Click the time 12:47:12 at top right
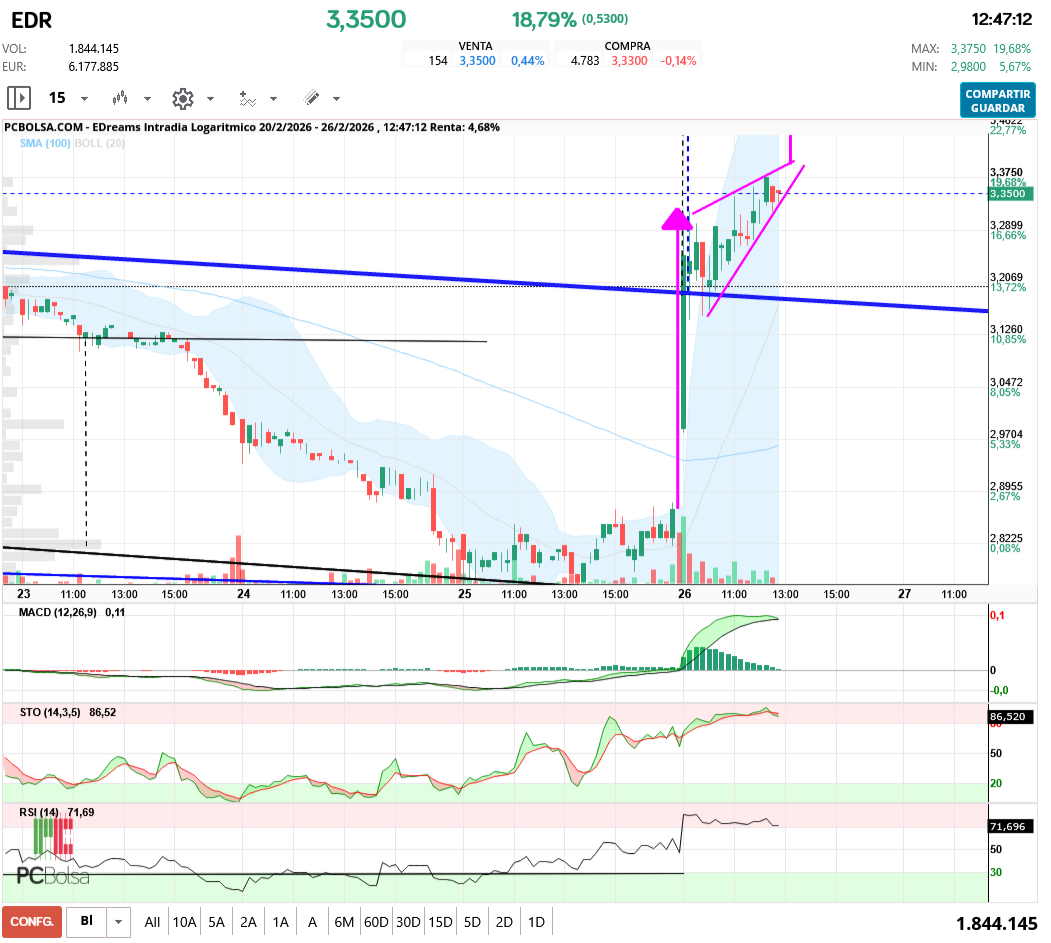Viewport: 1051px width, 943px height. pyautogui.click(x=1001, y=19)
